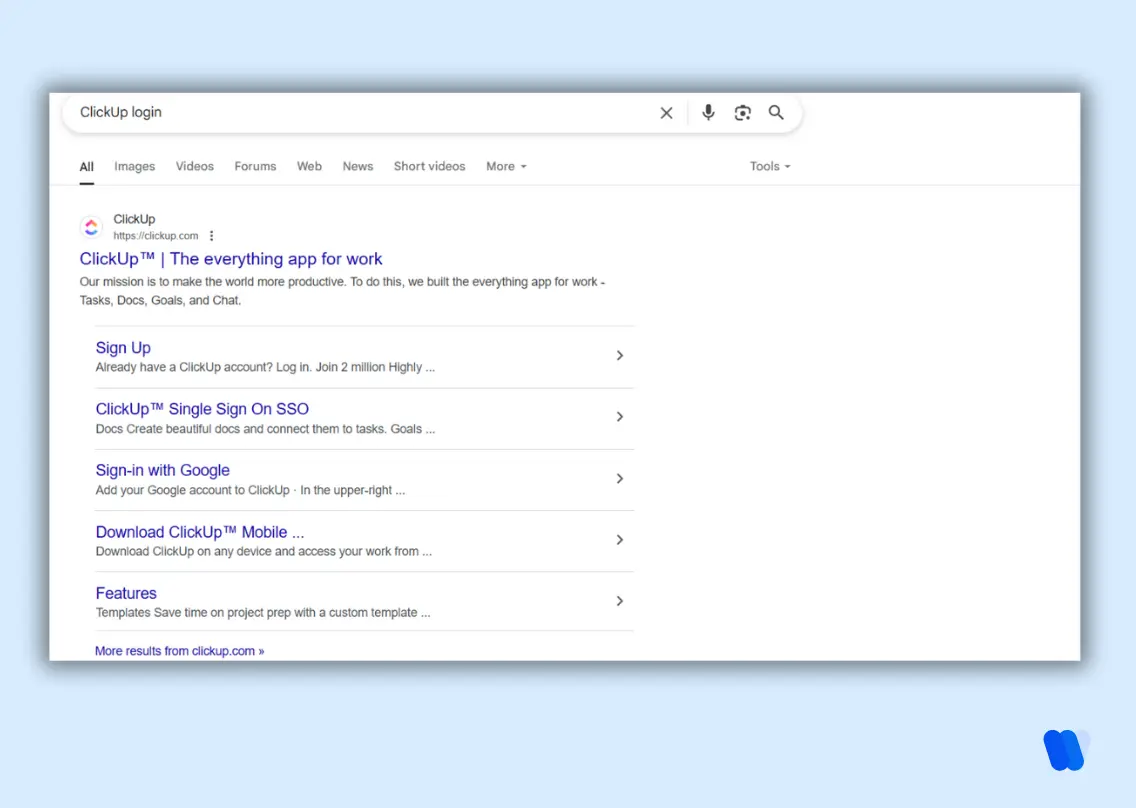Expand the chevron beside Sign-in with Google

pyautogui.click(x=619, y=478)
